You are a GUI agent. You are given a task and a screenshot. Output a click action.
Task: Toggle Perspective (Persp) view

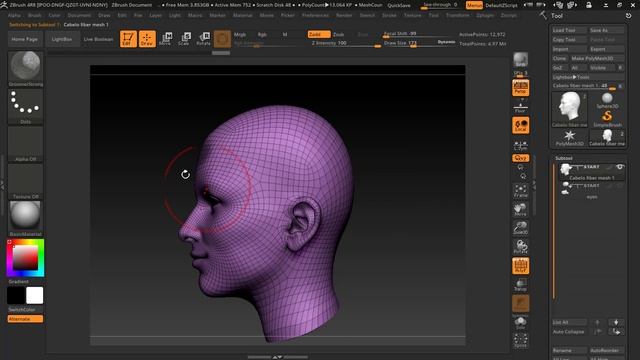click(520, 88)
